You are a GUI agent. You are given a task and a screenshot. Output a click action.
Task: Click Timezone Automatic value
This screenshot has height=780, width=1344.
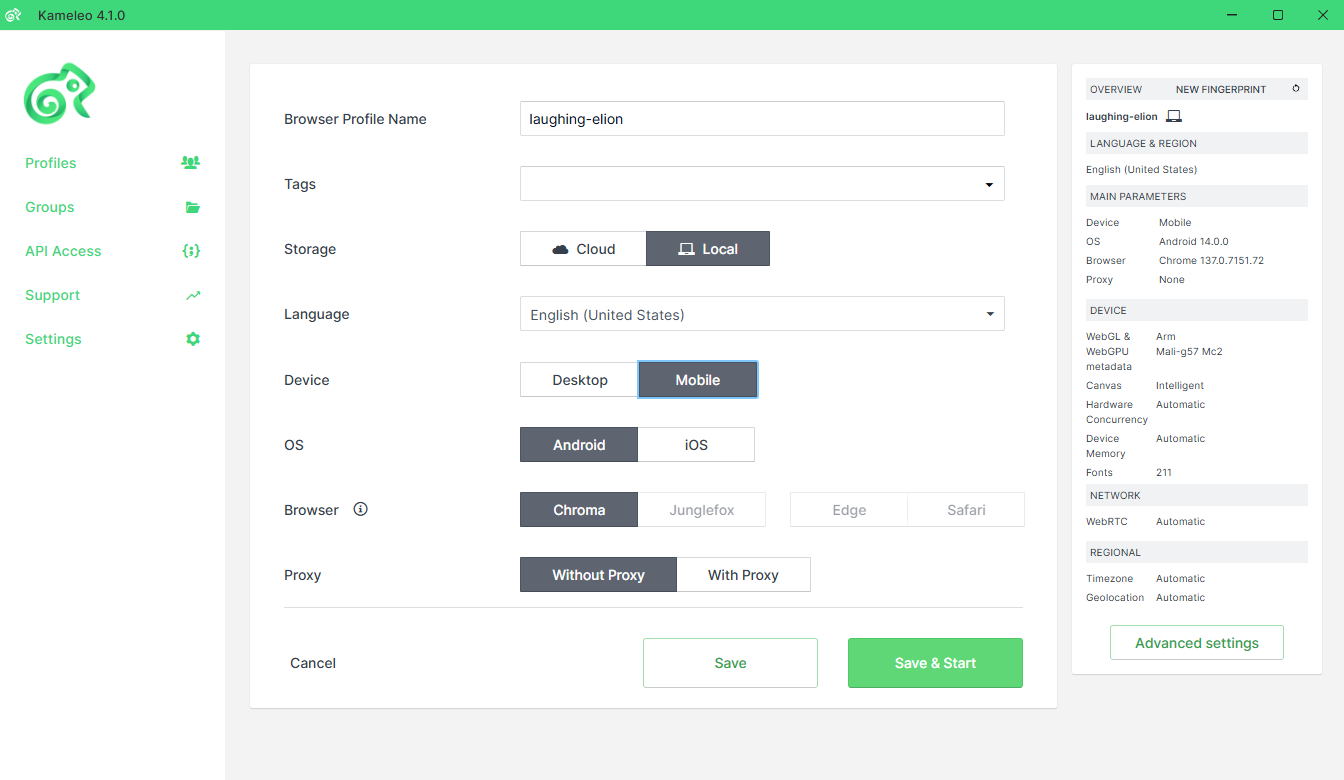[1181, 579]
